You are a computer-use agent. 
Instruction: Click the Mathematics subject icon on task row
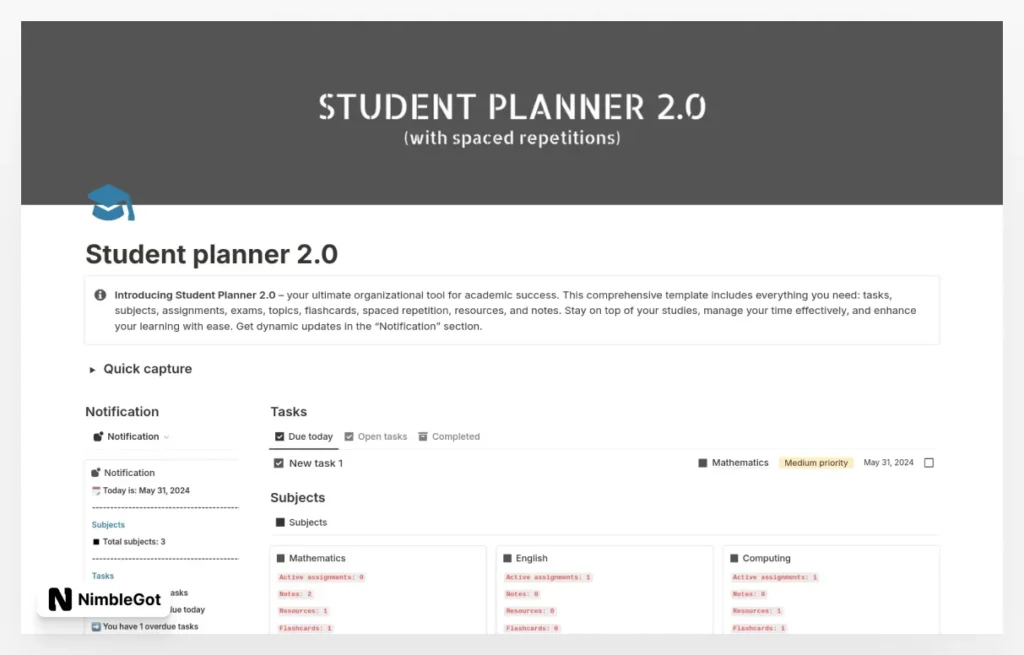click(x=703, y=462)
